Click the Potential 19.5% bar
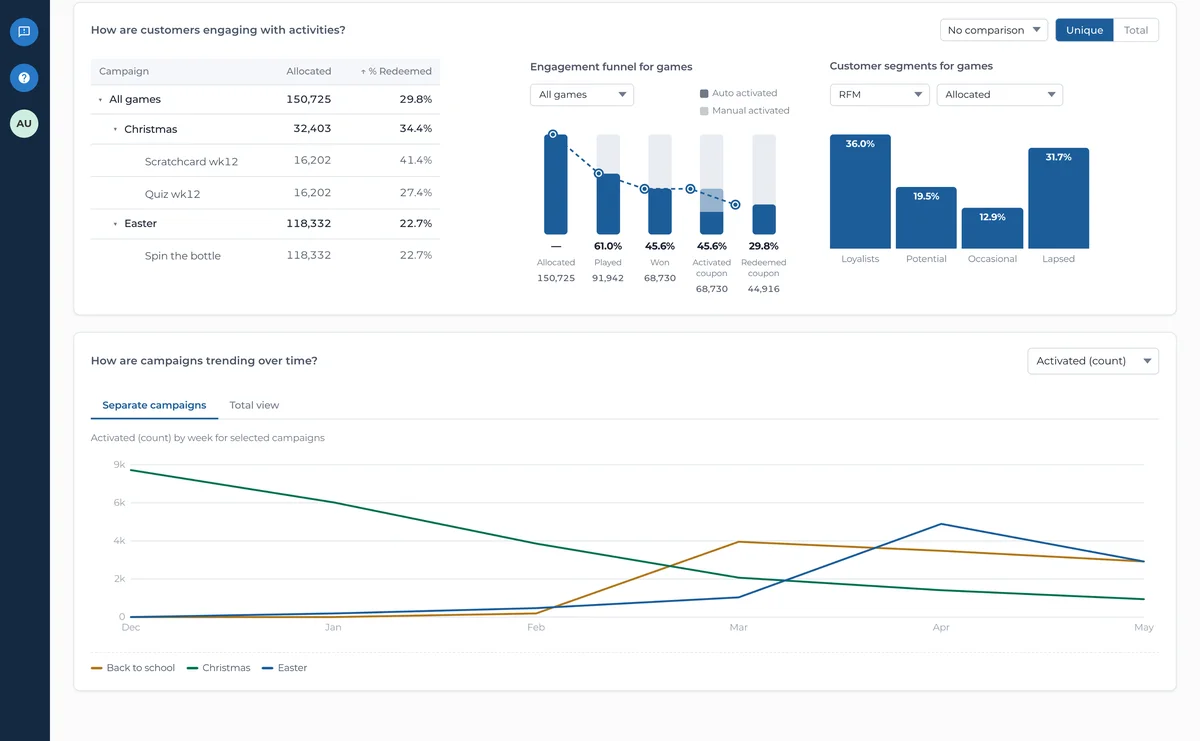Viewport: 1200px width, 741px height. 926,218
